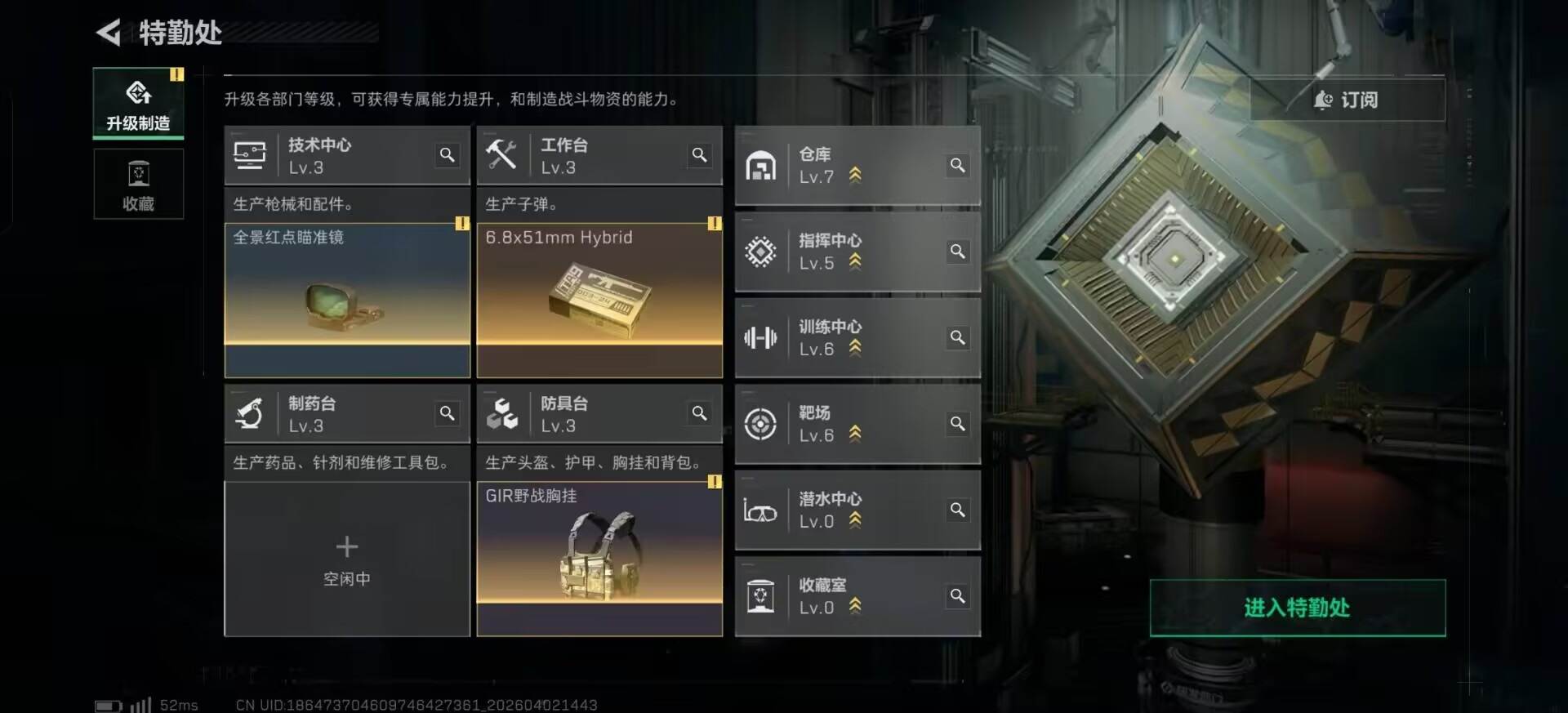Click the 潜水中心 goggles icon
Viewport: 1568px width, 713px height.
[760, 511]
